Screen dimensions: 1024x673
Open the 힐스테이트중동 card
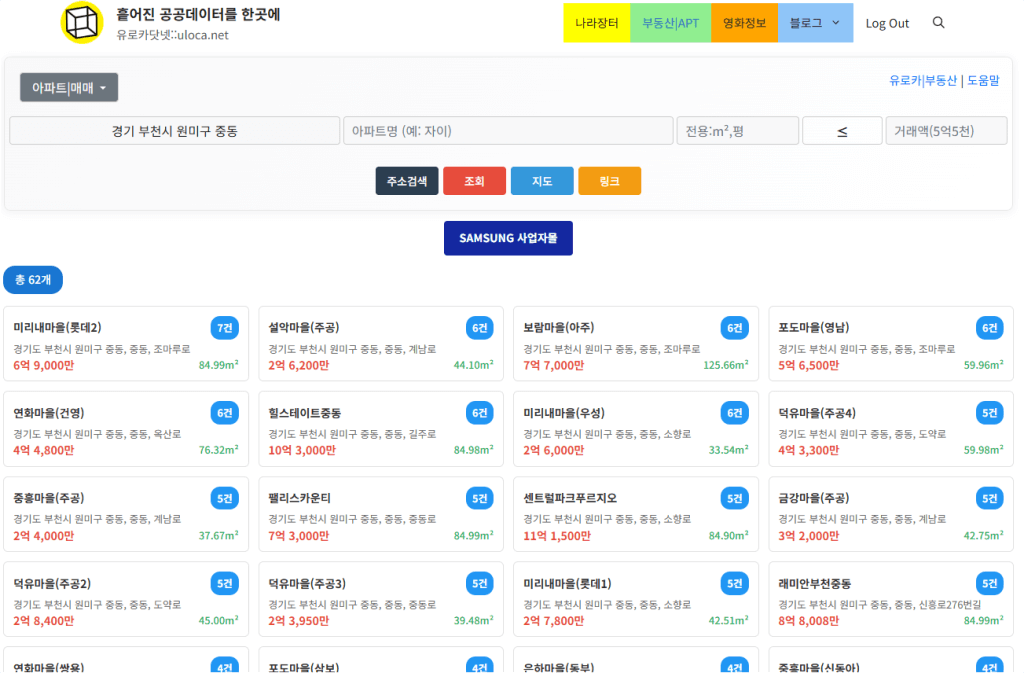tap(381, 429)
